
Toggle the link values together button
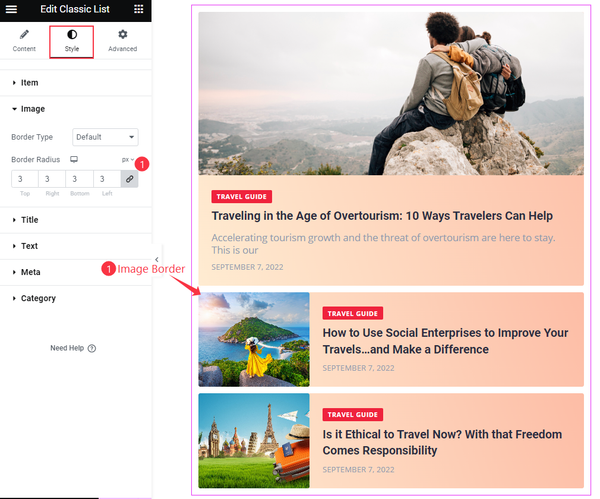[130, 179]
